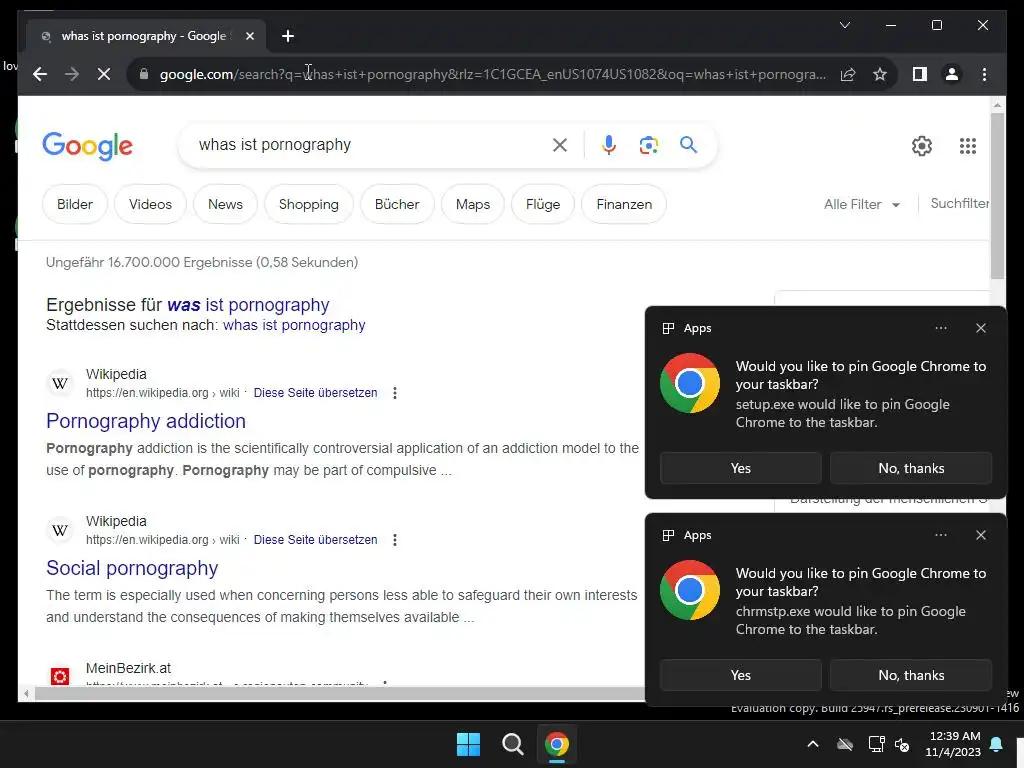The height and width of the screenshot is (768, 1024).
Task: Open Chrome three-dot menu
Action: (x=984, y=74)
